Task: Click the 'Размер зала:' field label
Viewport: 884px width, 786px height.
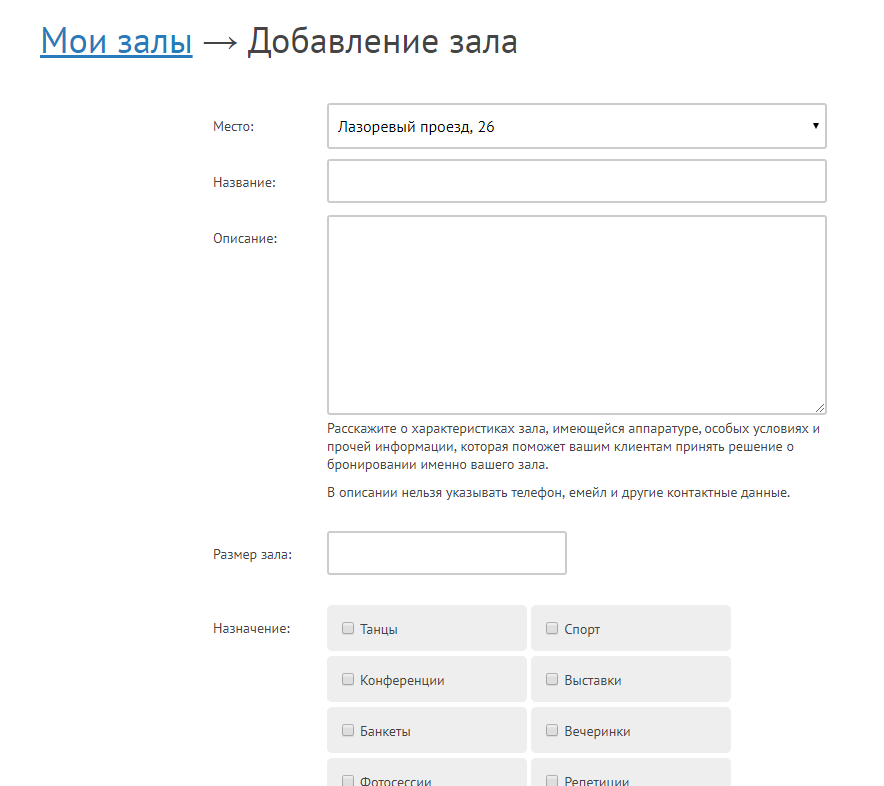Action: 252,555
